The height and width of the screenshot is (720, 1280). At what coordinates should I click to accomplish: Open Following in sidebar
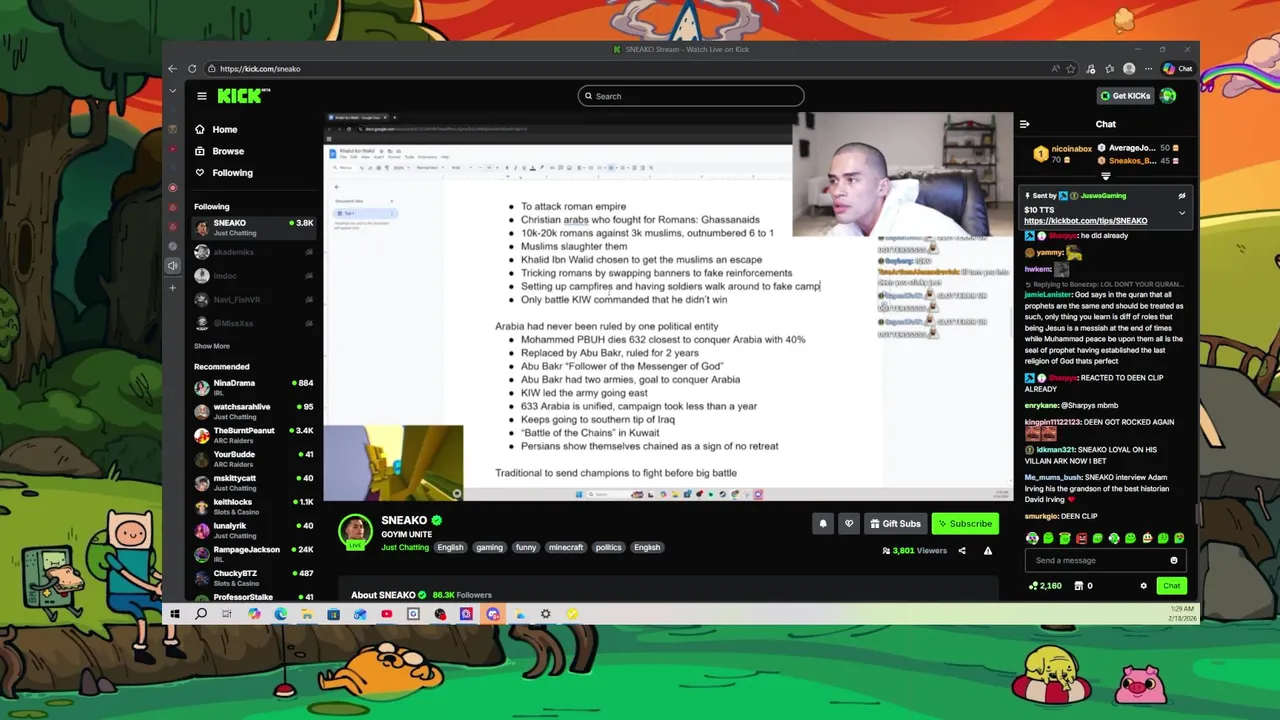pyautogui.click(x=224, y=173)
